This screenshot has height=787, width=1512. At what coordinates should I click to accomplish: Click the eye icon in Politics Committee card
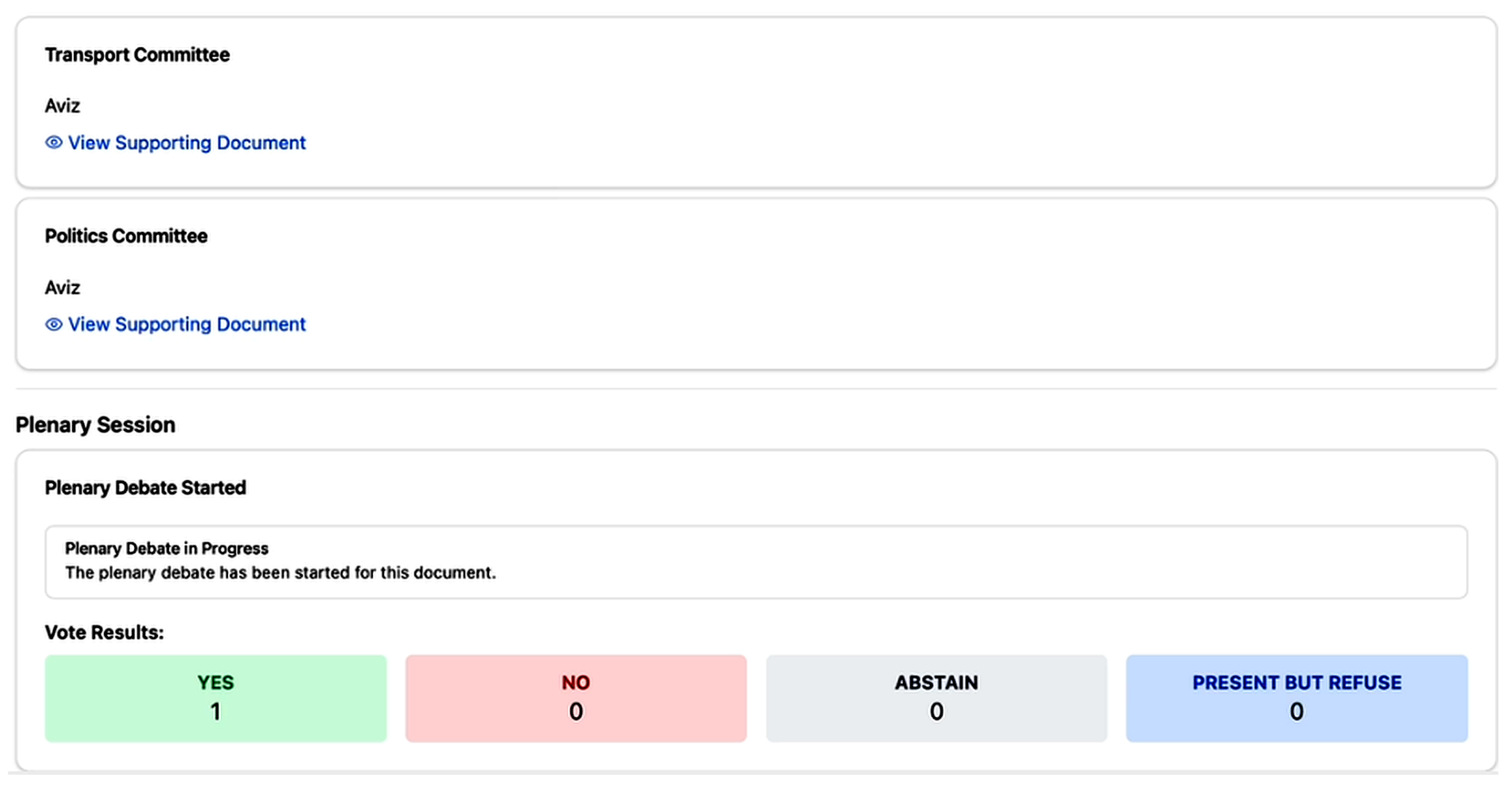(53, 324)
